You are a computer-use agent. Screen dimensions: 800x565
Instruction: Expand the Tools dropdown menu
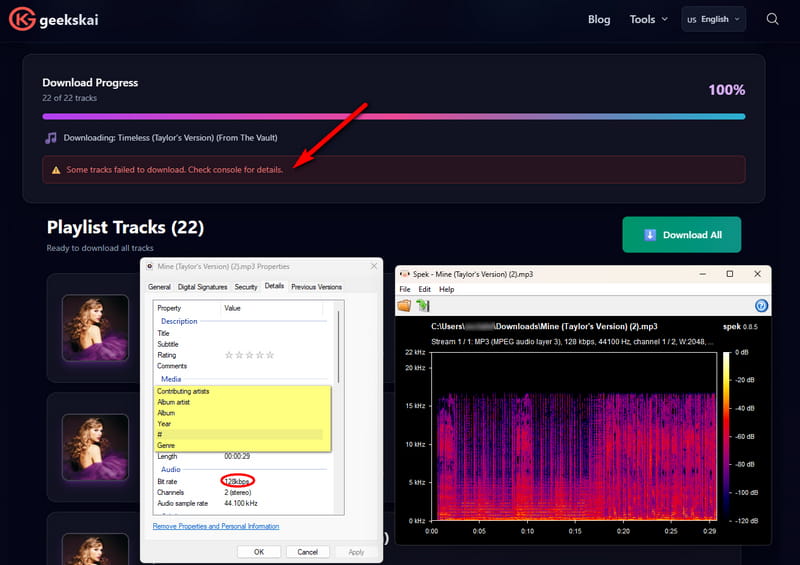pos(648,19)
